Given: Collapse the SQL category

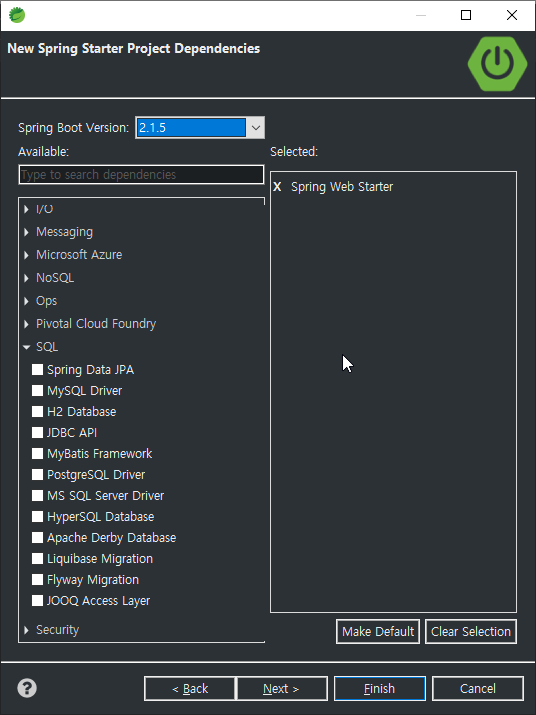Looking at the screenshot, I should click(x=26, y=347).
